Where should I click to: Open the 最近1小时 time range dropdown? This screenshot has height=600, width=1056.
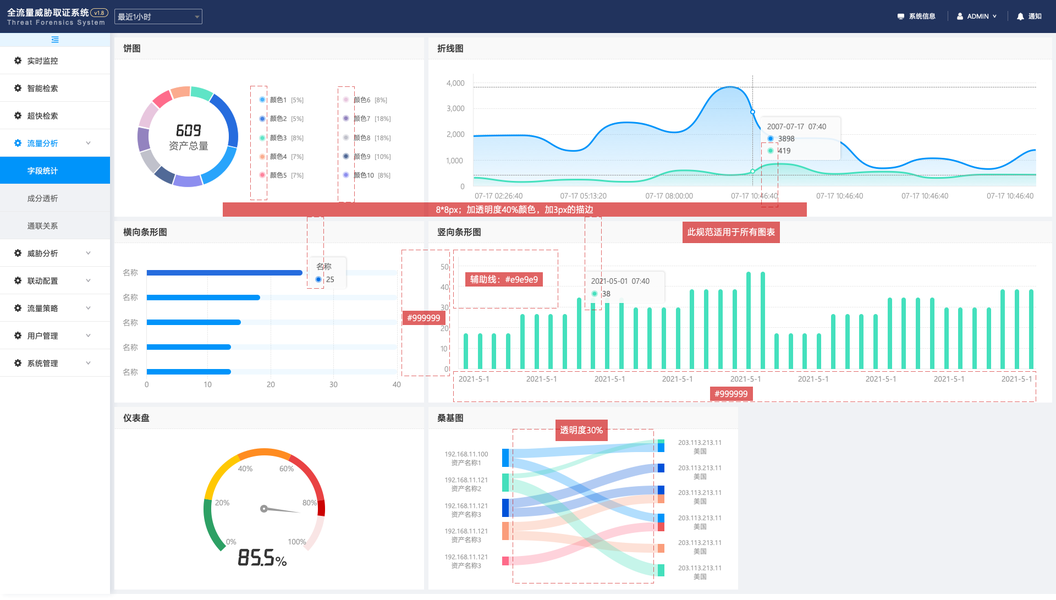click(x=158, y=16)
